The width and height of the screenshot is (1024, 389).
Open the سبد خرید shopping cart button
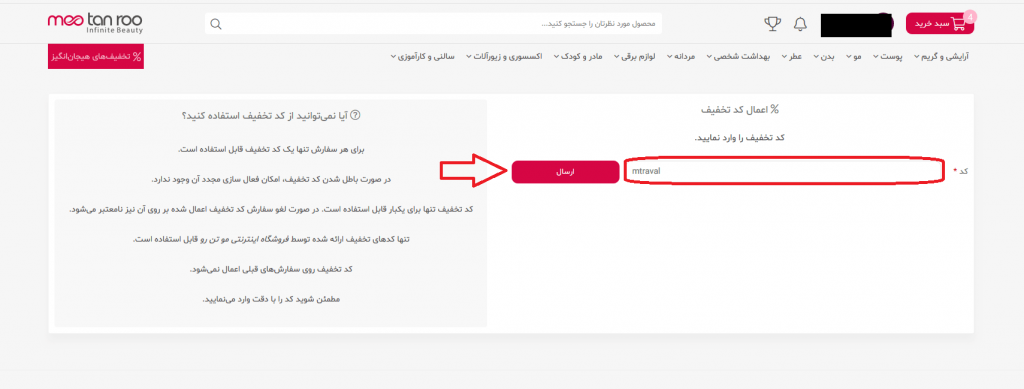tap(939, 23)
